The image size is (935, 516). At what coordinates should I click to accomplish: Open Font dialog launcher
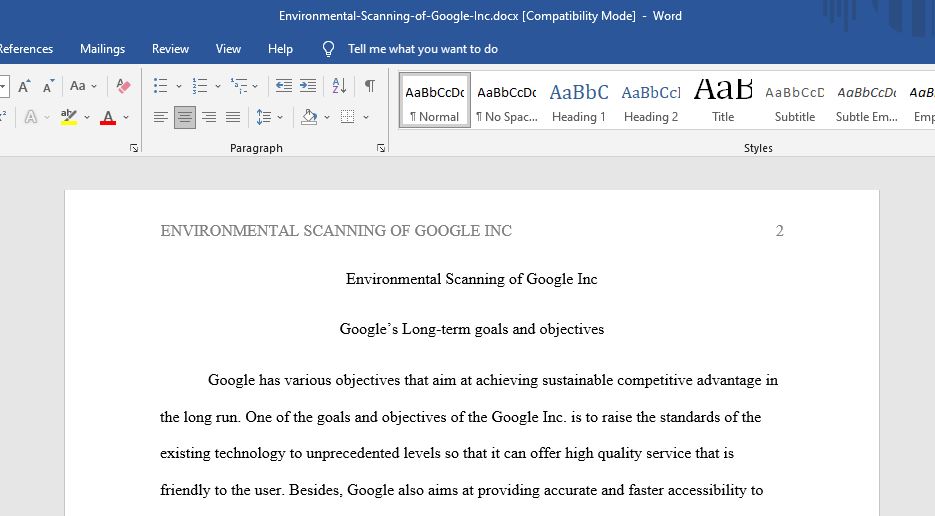134,148
